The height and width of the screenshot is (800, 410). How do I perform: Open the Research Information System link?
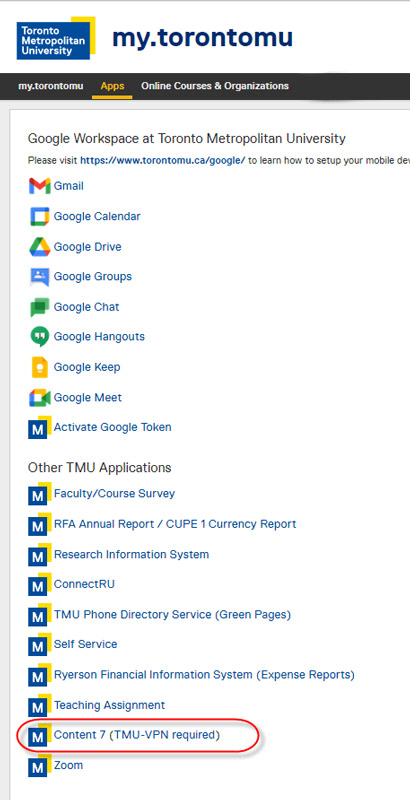coord(132,554)
